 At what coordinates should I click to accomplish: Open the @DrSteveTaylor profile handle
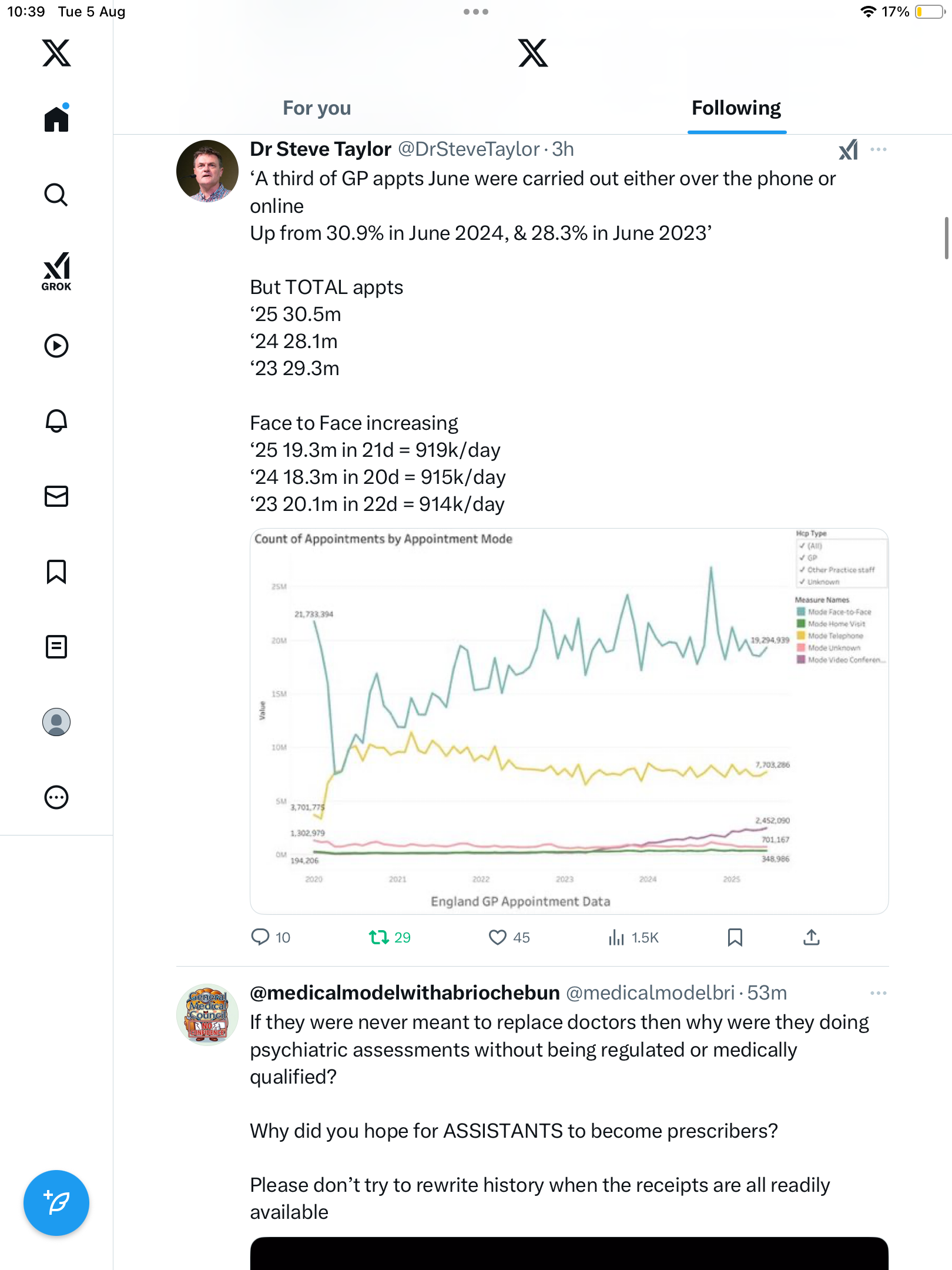468,149
